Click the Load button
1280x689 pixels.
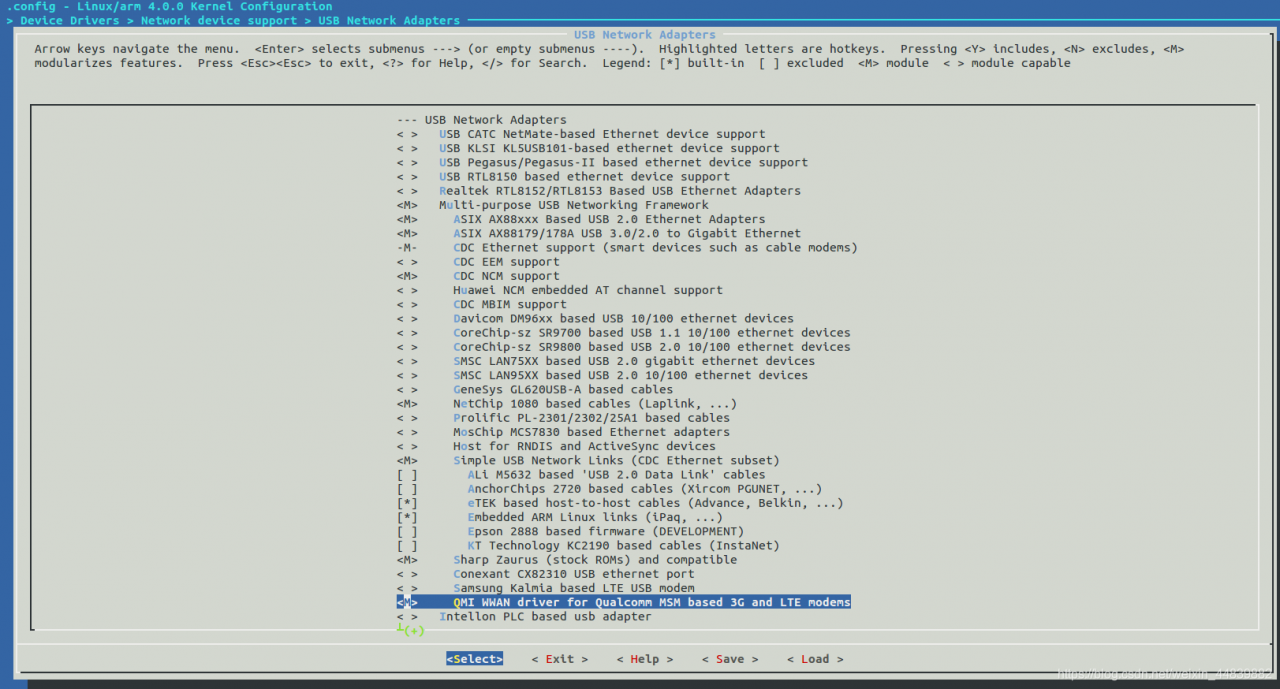[815, 659]
